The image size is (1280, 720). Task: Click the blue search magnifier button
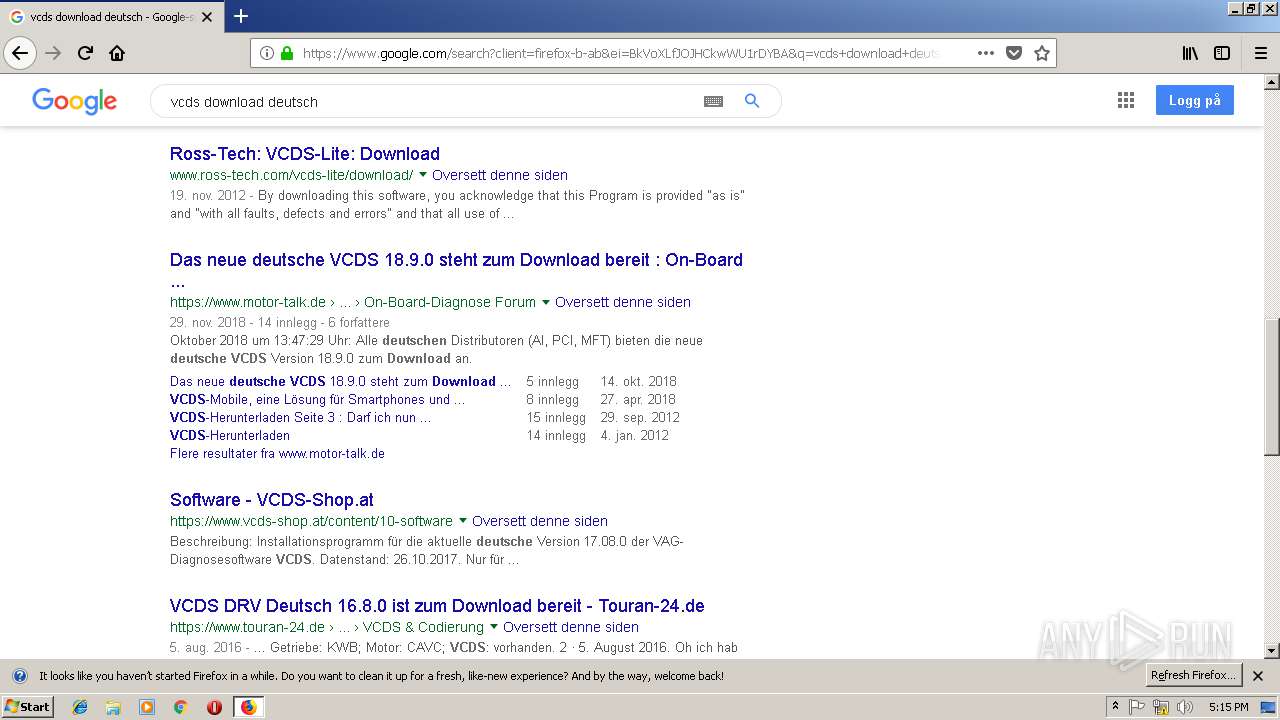(752, 101)
